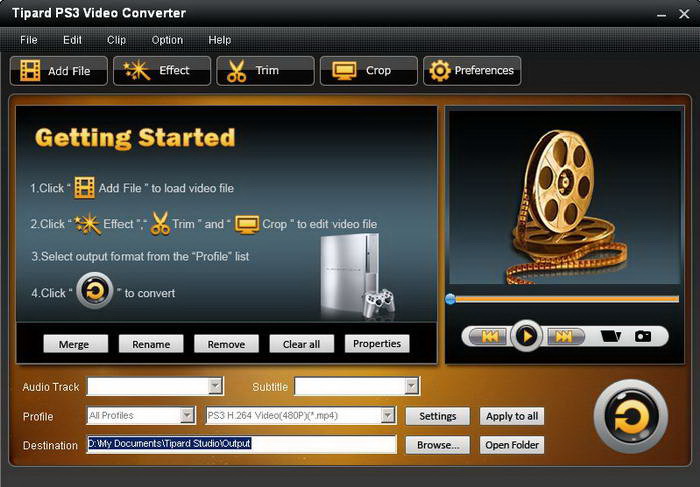The height and width of the screenshot is (487, 700).
Task: Click the 'Select output format' instruction text
Action: 140,257
